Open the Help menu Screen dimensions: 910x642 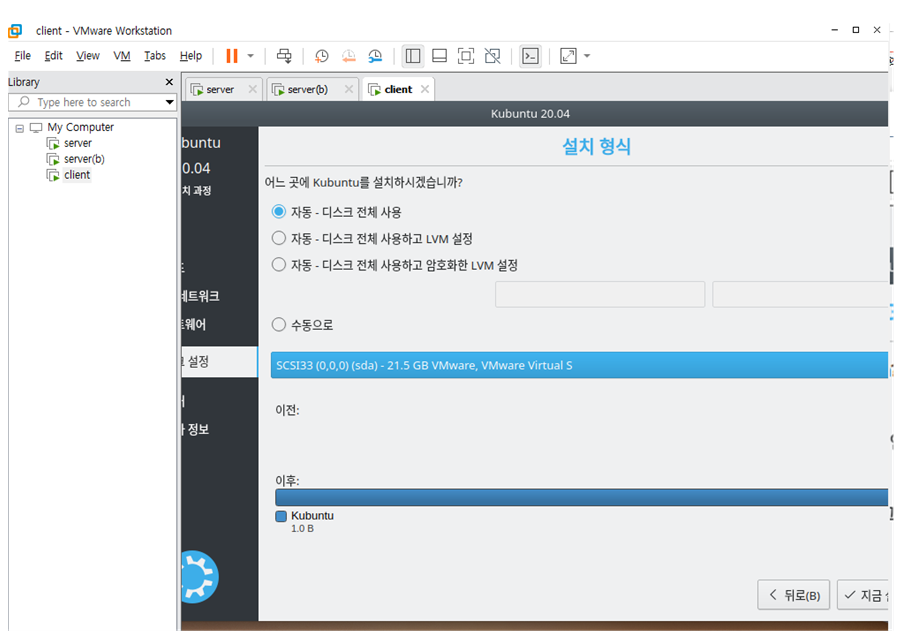click(x=190, y=56)
